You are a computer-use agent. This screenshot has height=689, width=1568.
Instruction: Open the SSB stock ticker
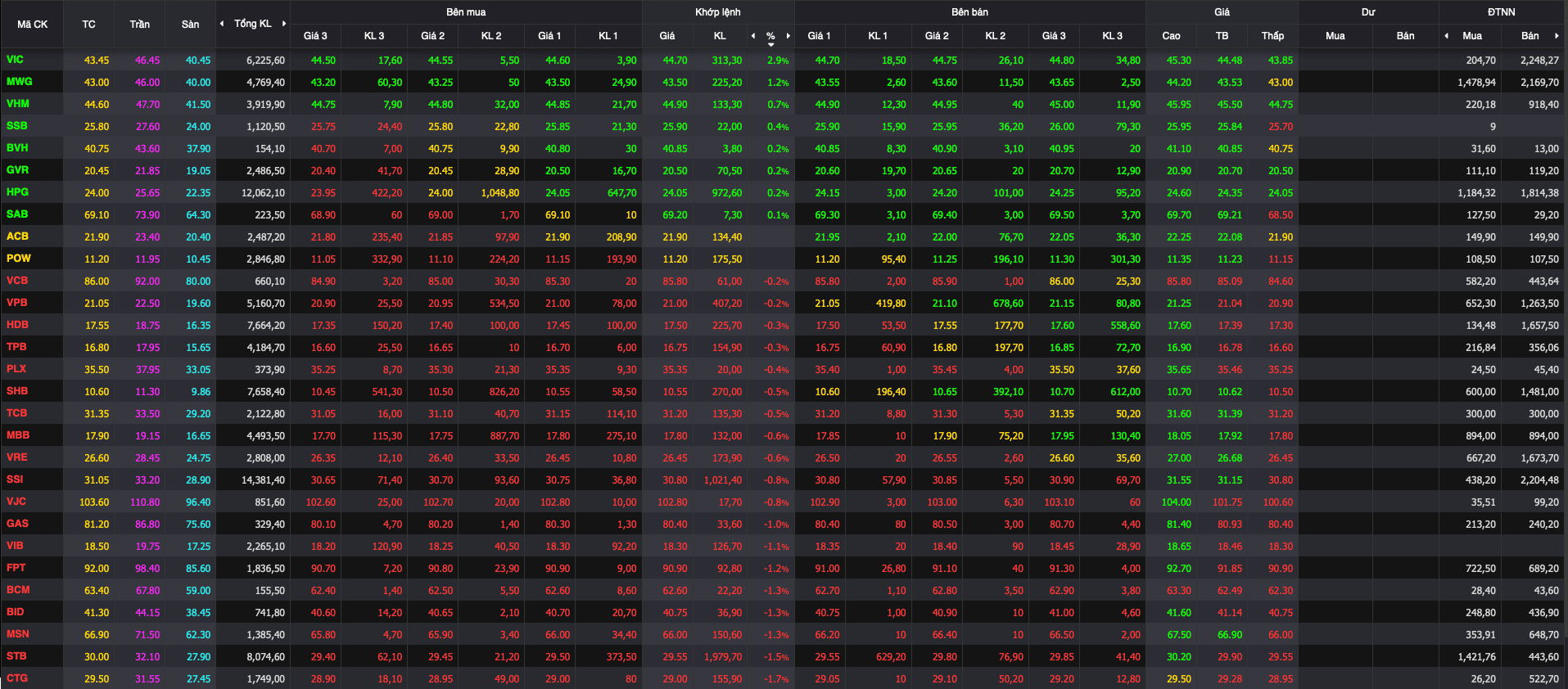16,126
